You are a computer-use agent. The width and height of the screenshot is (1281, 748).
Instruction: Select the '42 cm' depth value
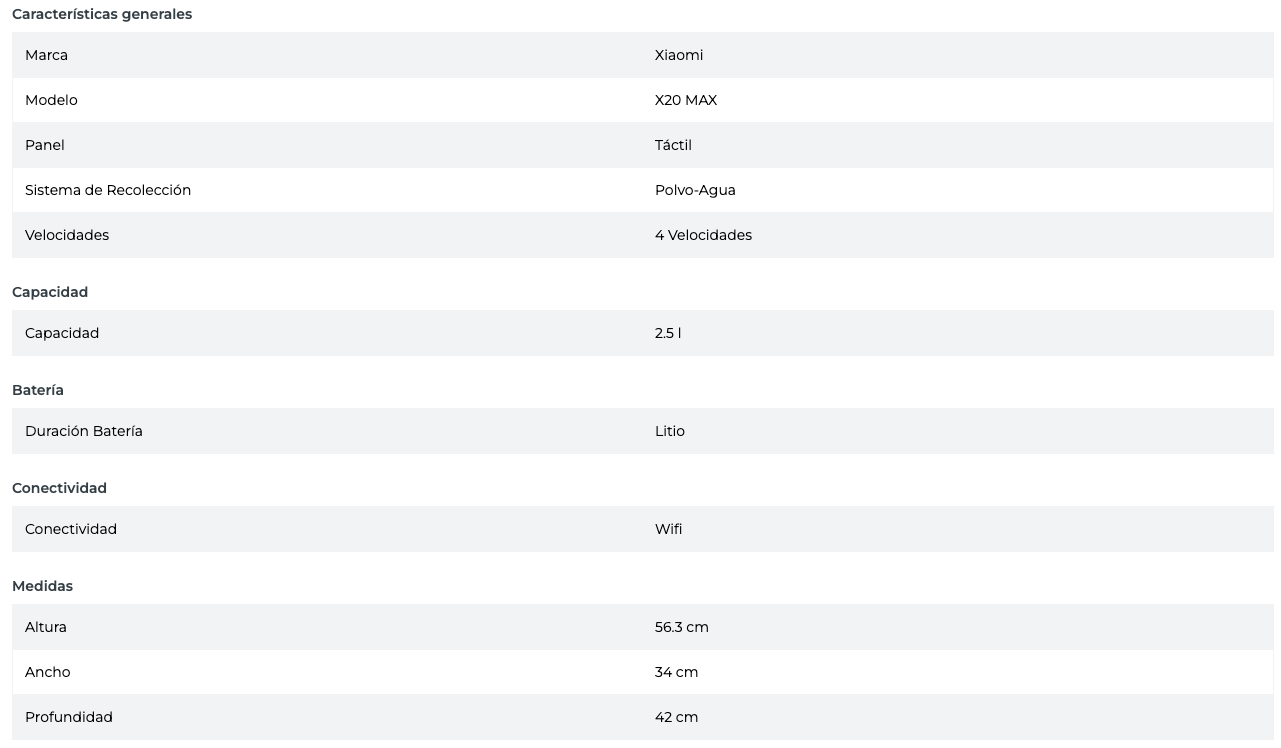[677, 717]
